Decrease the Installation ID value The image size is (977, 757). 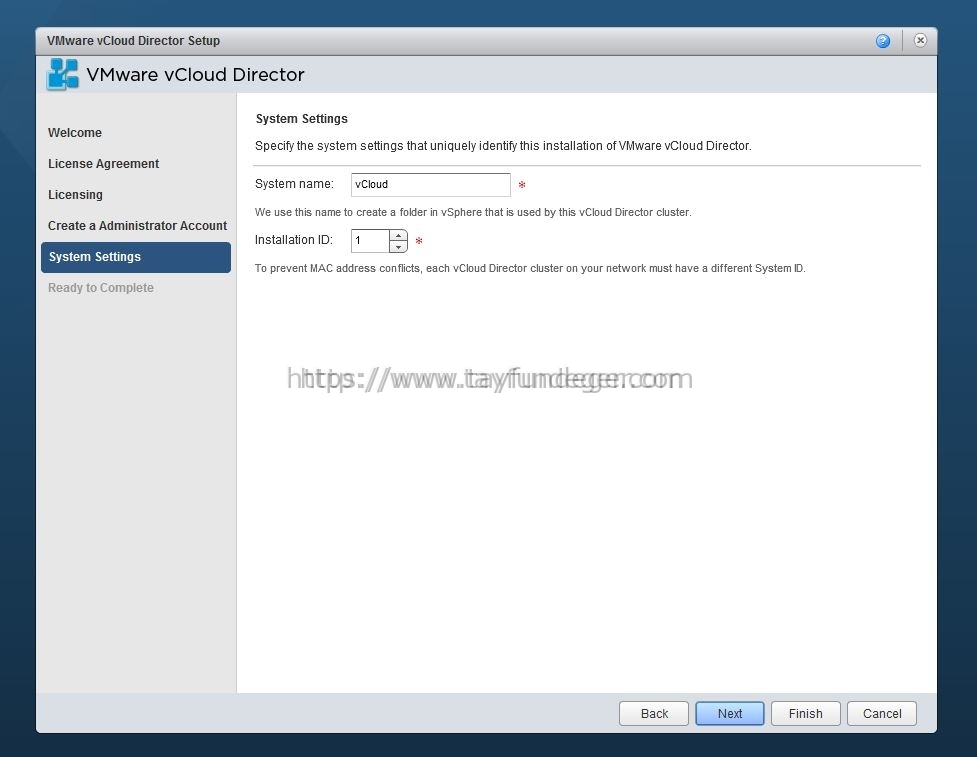click(398, 247)
